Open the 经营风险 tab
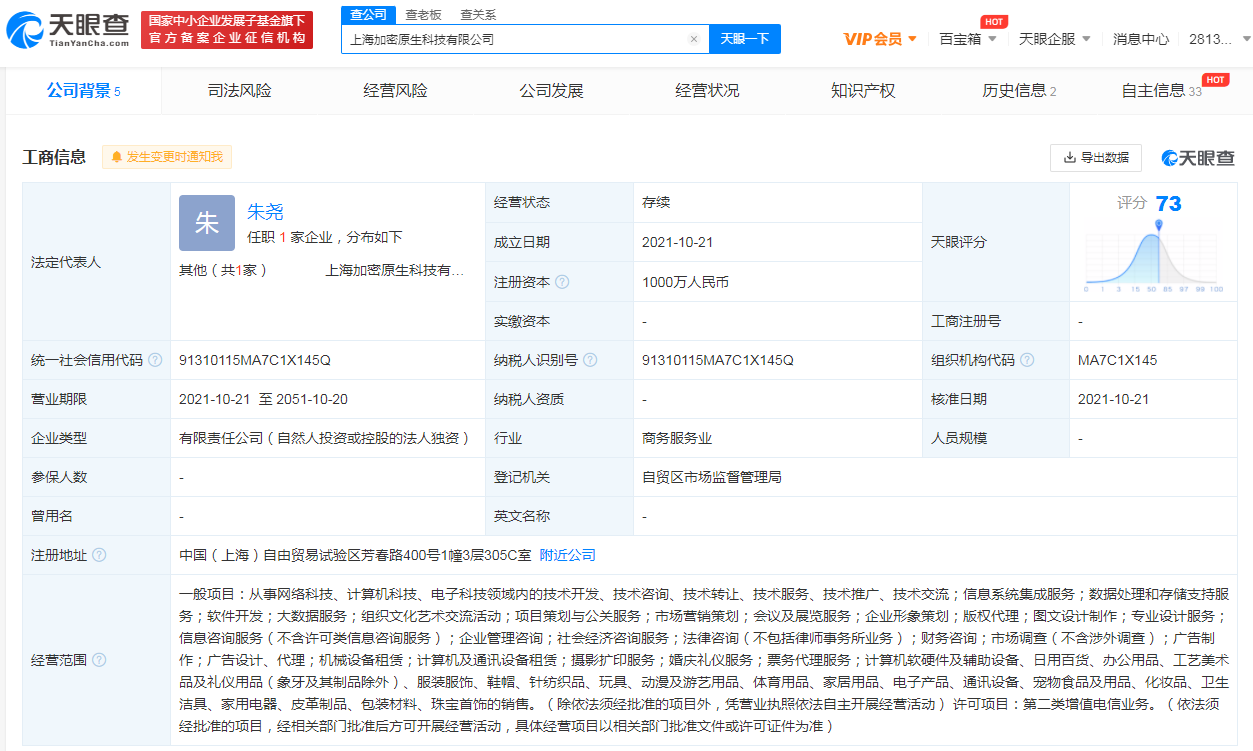This screenshot has width=1253, height=751. [395, 91]
